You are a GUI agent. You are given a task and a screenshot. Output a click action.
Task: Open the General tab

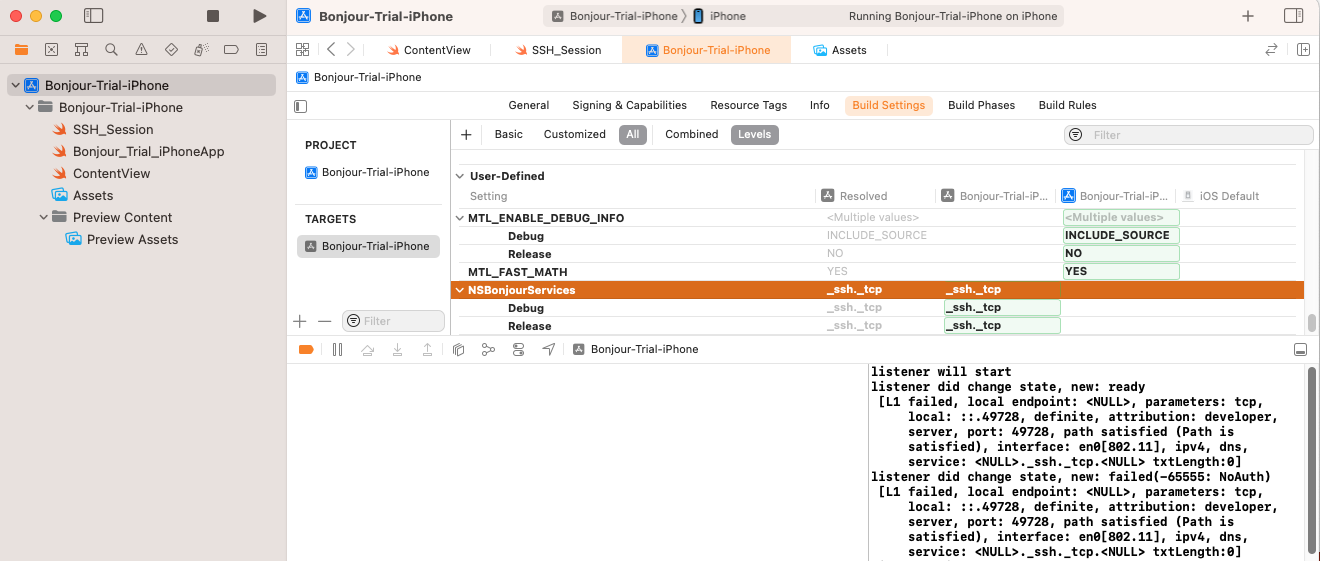tap(529, 105)
